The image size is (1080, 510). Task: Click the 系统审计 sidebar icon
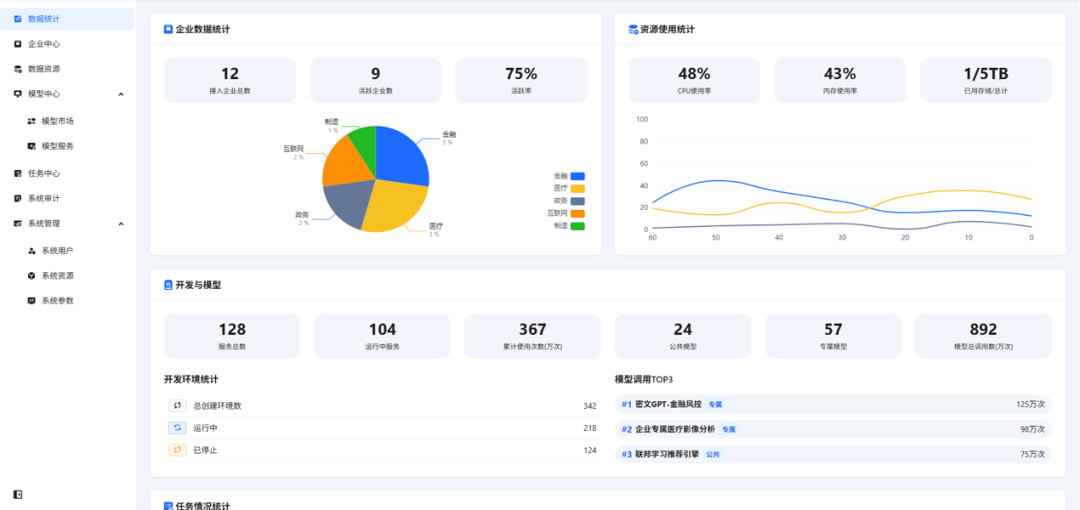(18, 198)
